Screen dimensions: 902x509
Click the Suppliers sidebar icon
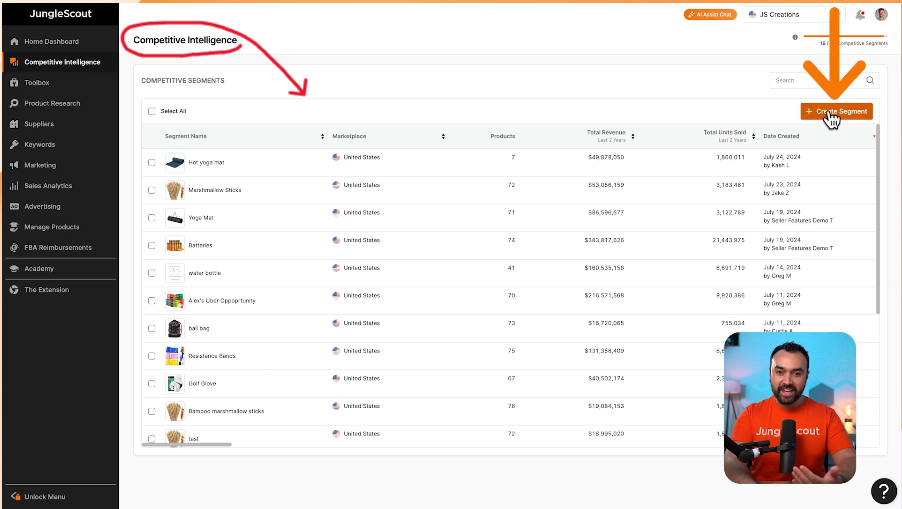pyautogui.click(x=14, y=124)
